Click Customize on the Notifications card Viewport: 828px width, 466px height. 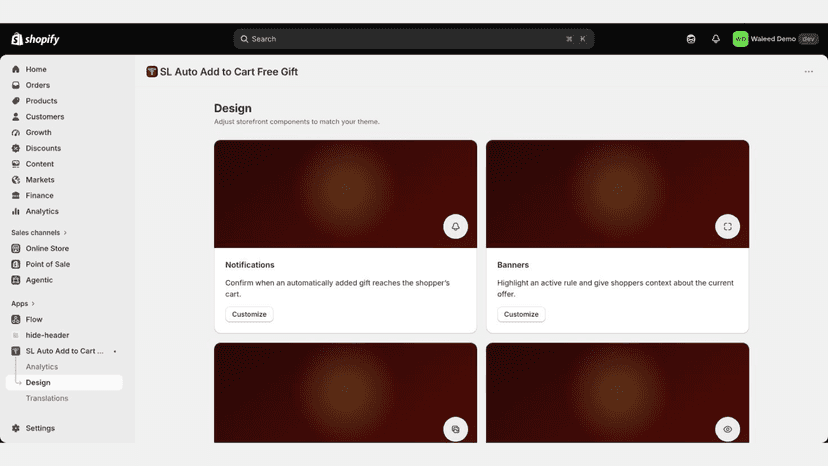tap(249, 314)
